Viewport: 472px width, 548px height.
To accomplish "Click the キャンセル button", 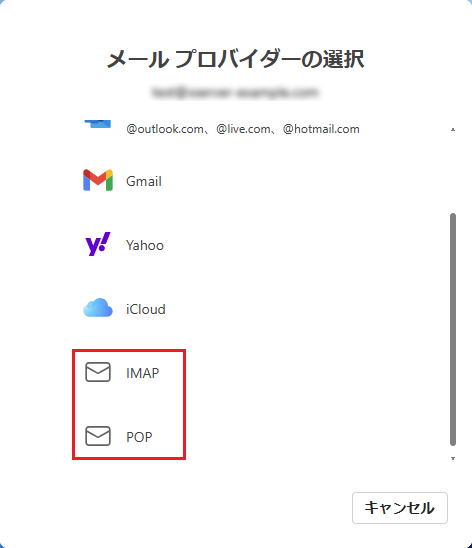I will coord(400,508).
